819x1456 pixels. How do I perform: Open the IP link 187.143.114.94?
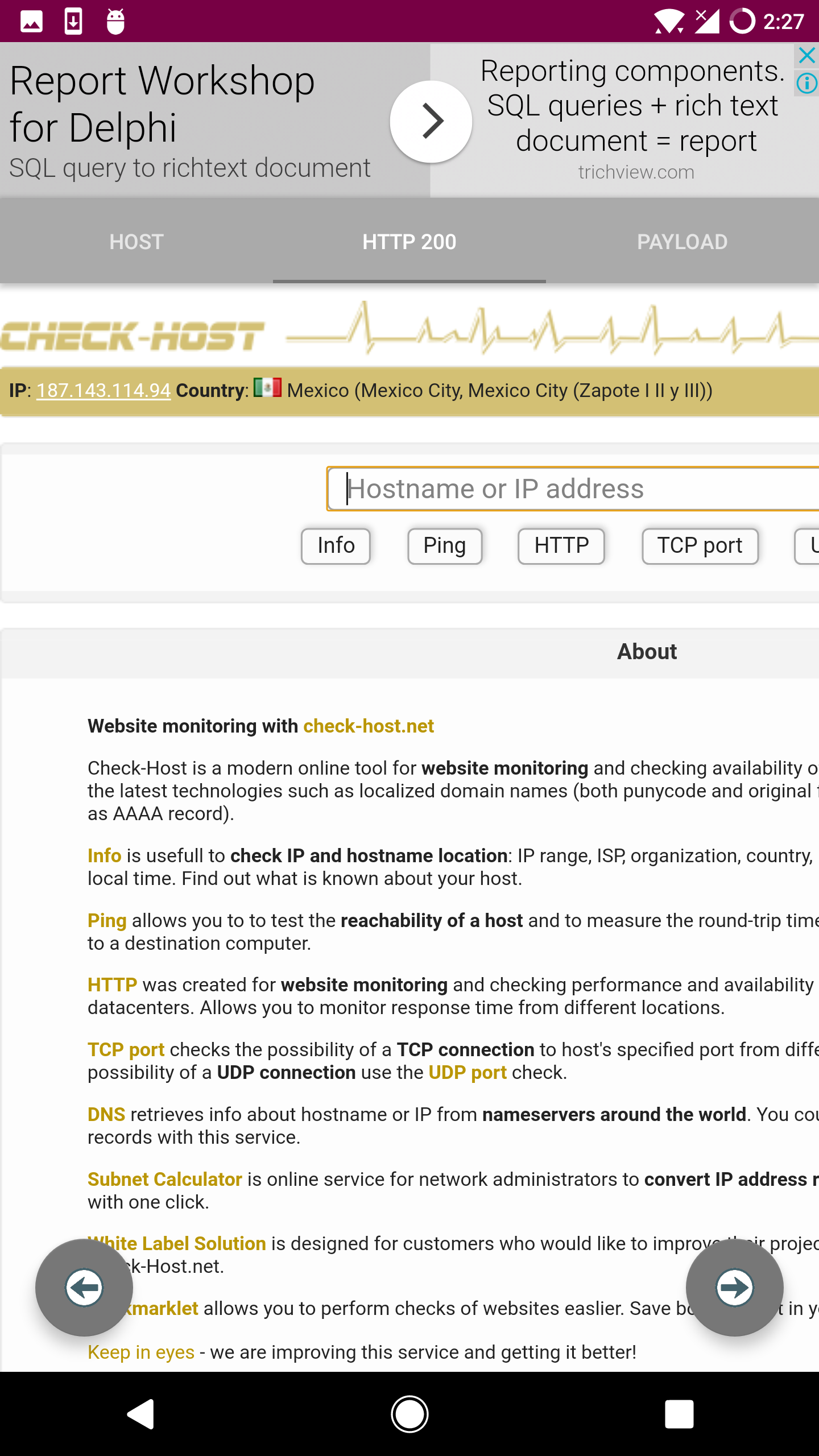[x=104, y=390]
